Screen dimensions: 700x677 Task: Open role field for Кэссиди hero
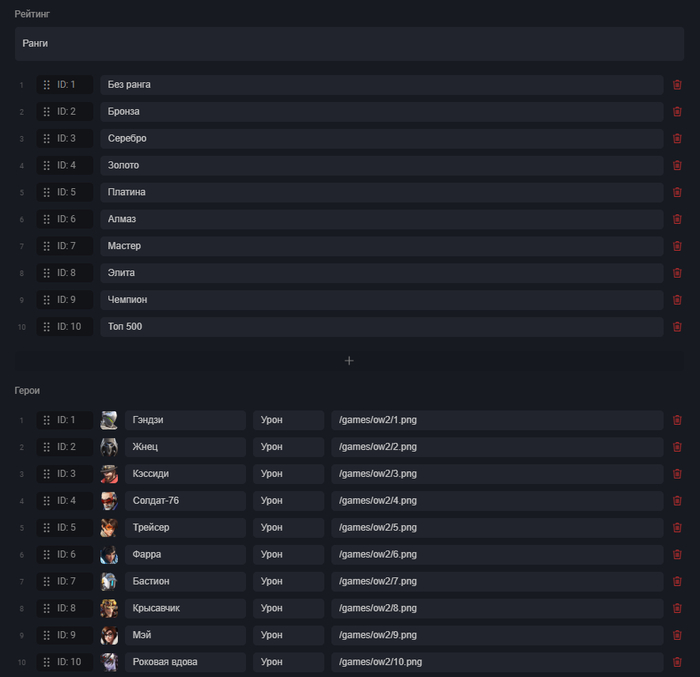coord(288,474)
